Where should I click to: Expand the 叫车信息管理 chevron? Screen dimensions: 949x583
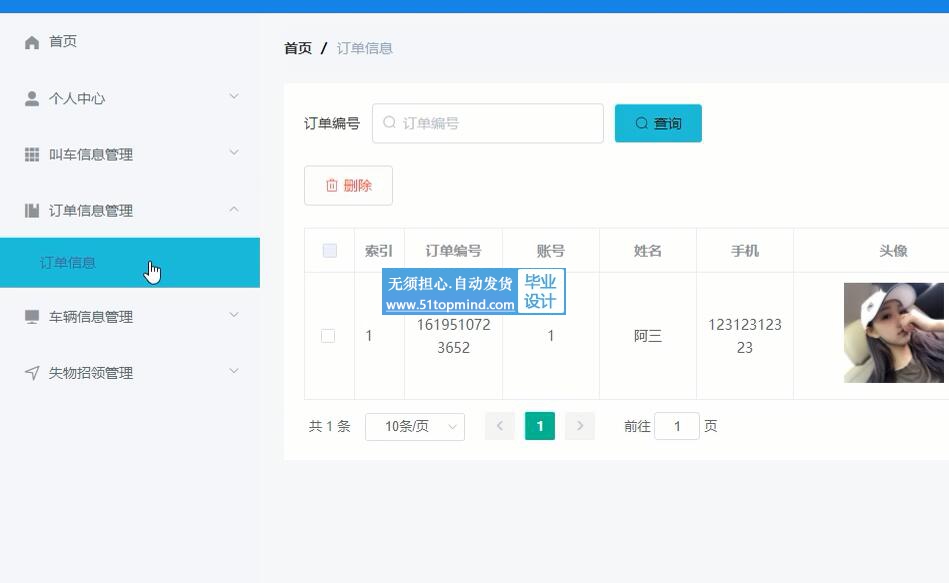234,153
